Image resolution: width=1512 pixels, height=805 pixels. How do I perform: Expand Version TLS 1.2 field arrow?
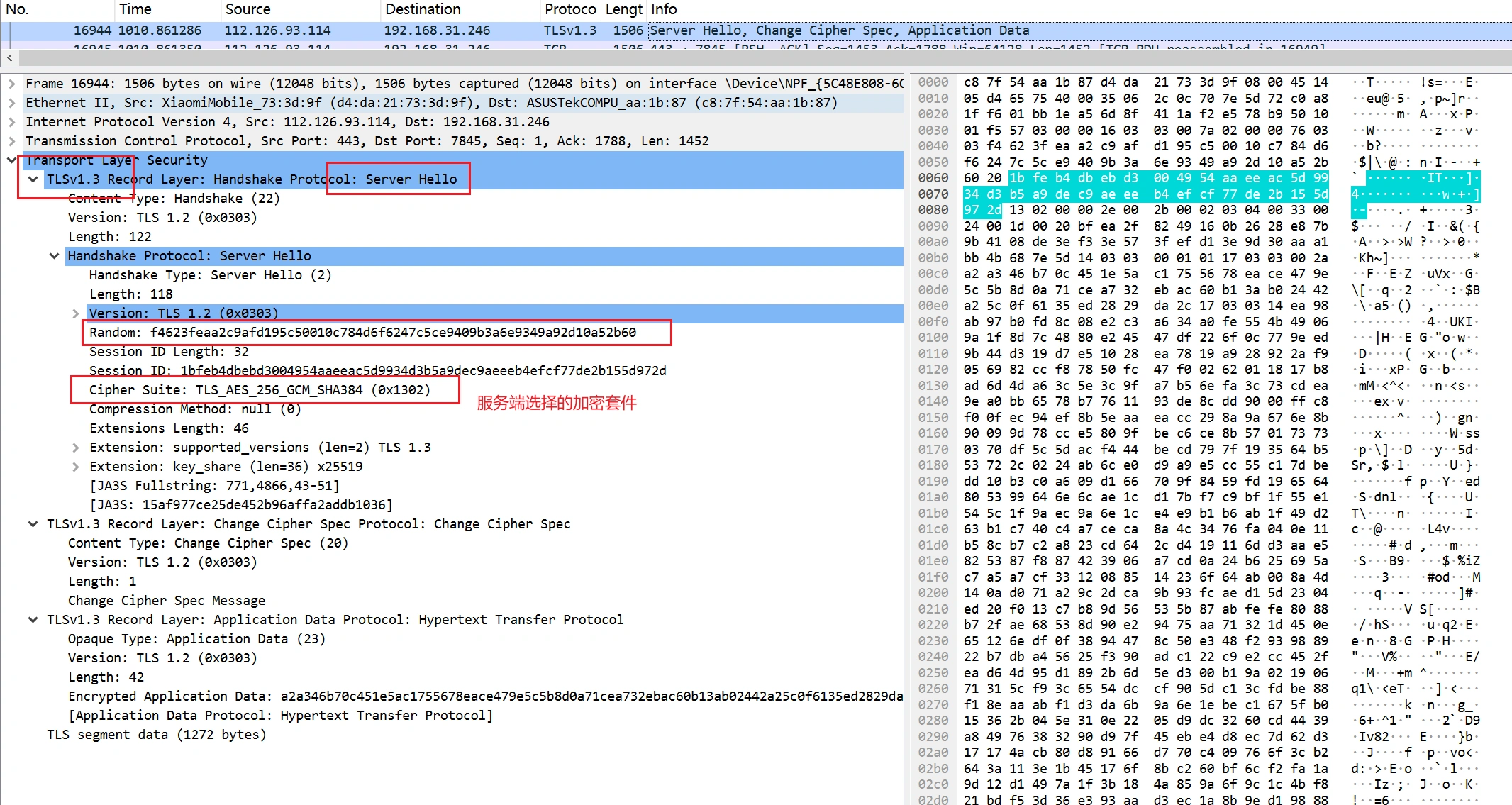point(75,313)
